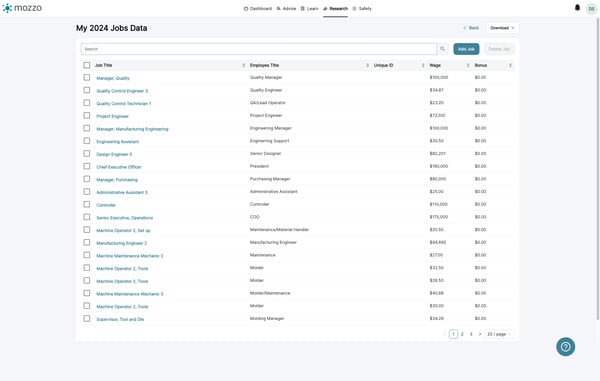Open the 20 / page size dropdown
Image resolution: width=600 pixels, height=381 pixels.
click(x=499, y=334)
